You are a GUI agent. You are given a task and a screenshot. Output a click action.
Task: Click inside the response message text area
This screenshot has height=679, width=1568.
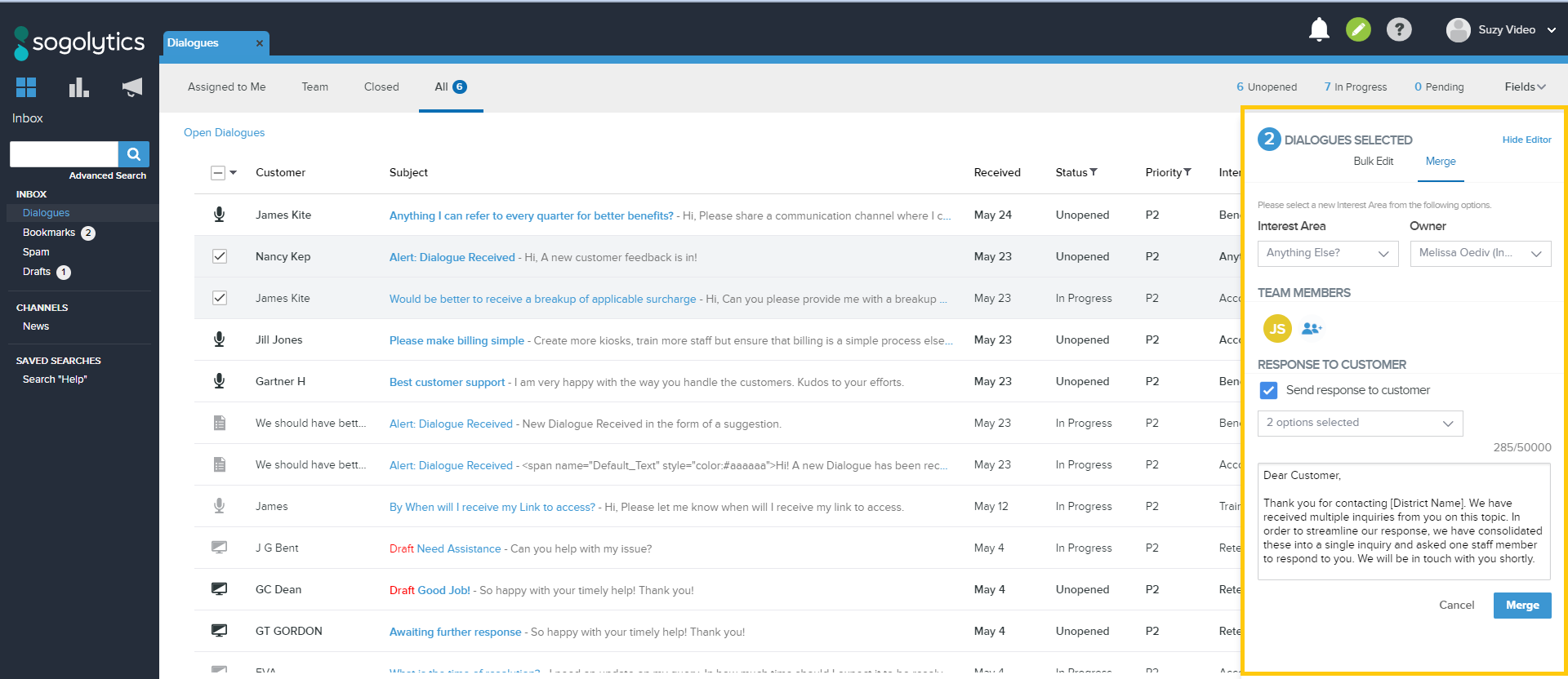pos(1403,522)
